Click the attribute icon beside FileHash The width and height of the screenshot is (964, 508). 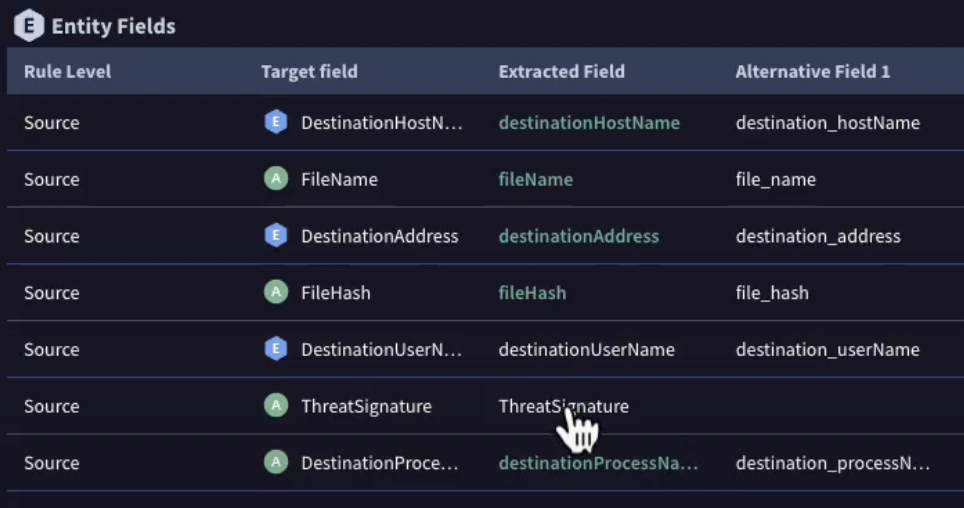[x=275, y=293]
